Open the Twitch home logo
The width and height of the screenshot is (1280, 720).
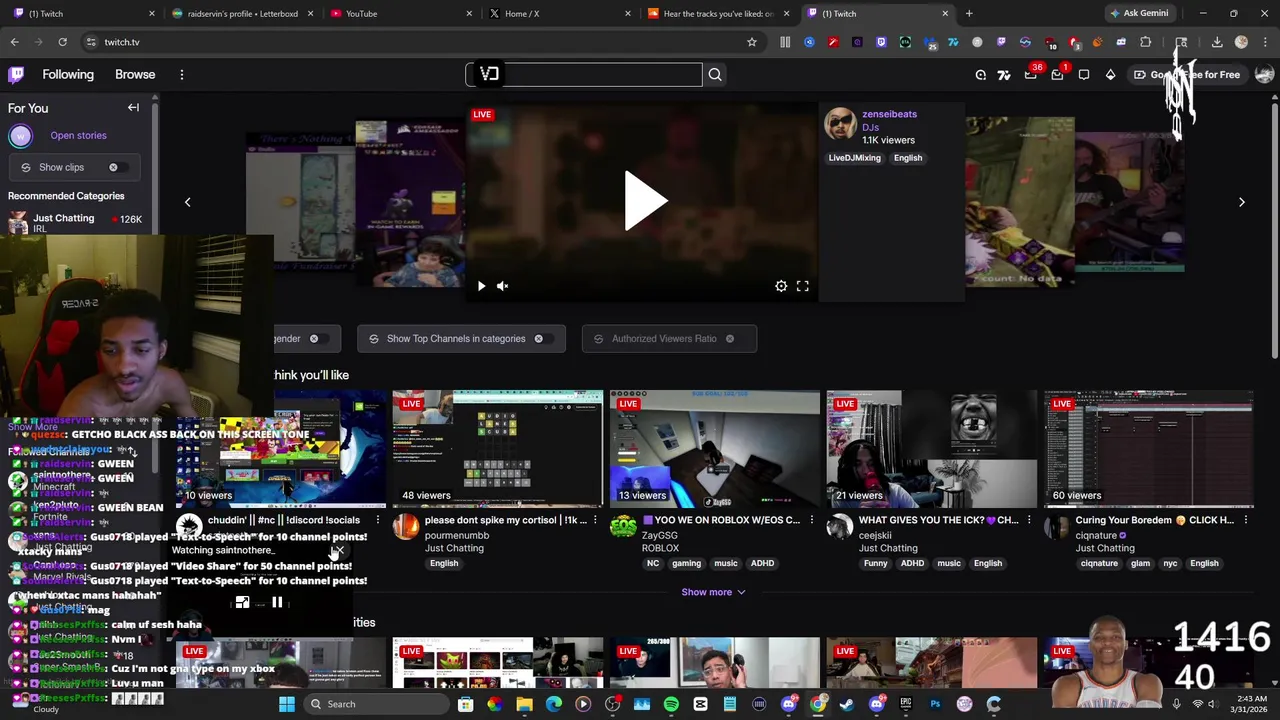point(17,75)
